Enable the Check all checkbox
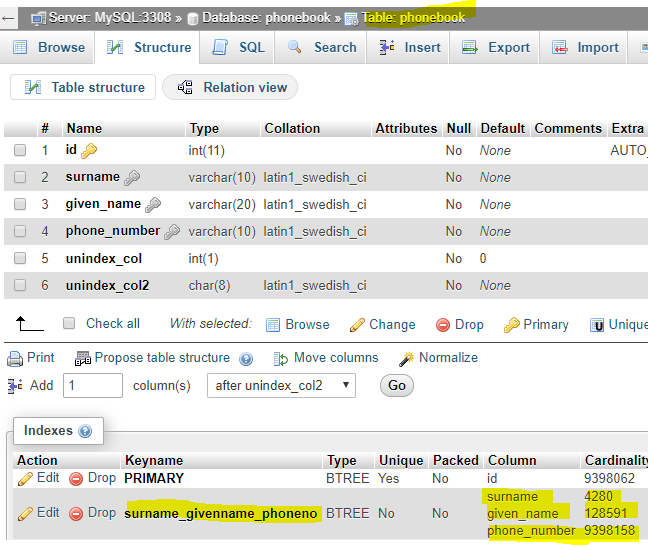Viewport: 648px width, 545px height. [69, 323]
